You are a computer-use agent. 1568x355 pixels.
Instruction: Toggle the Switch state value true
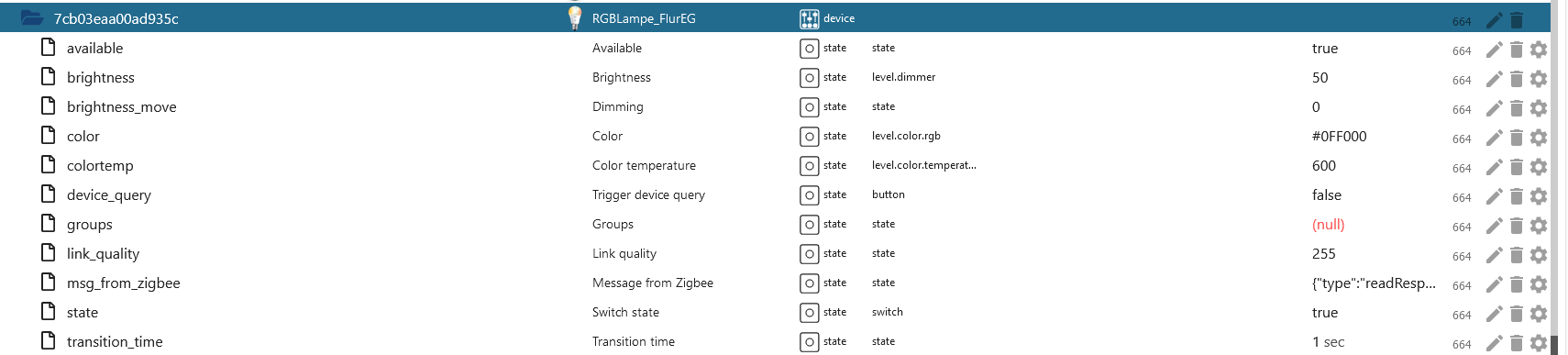(1324, 313)
